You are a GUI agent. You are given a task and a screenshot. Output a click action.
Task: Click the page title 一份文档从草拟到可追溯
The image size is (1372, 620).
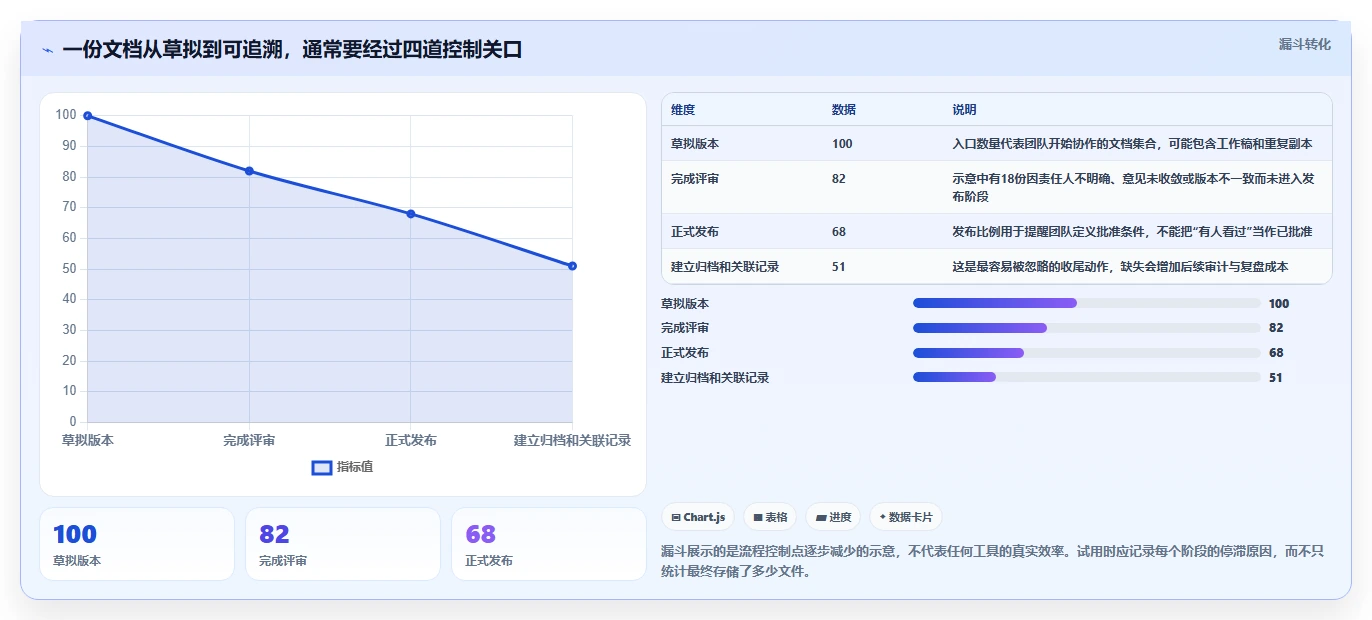click(292, 50)
